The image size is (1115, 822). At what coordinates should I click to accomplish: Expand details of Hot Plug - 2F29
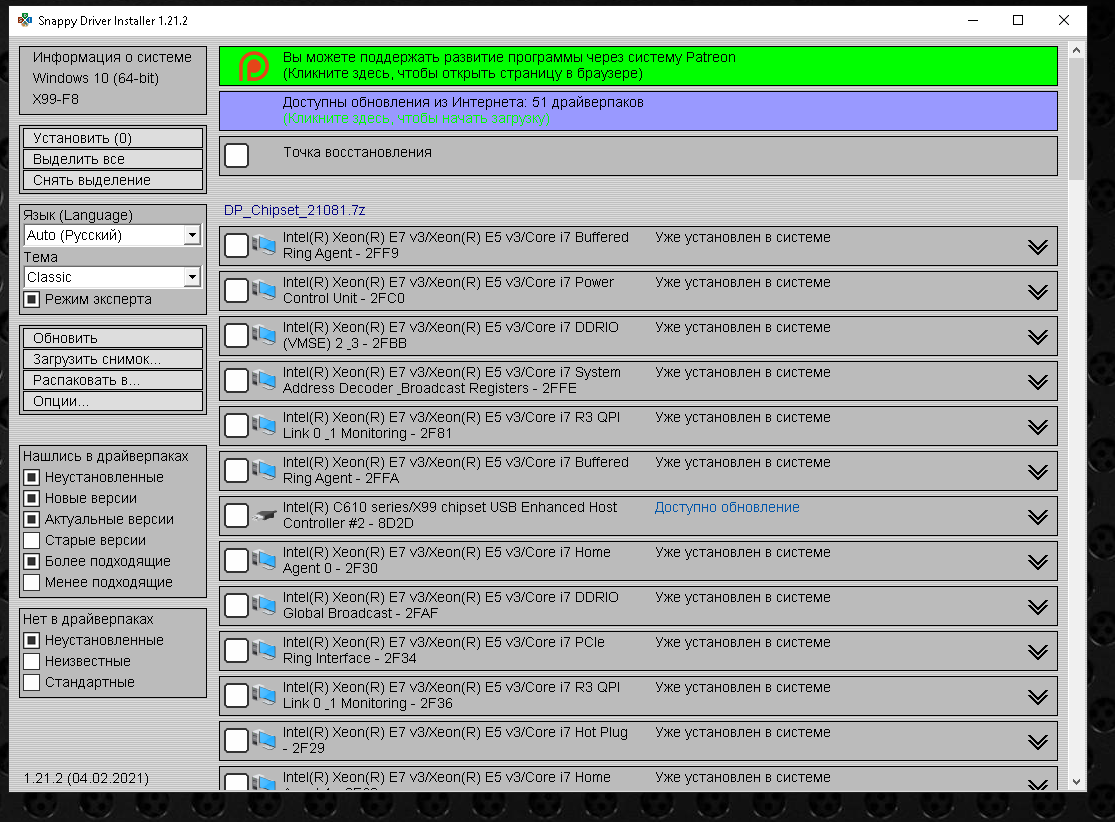pos(1037,742)
